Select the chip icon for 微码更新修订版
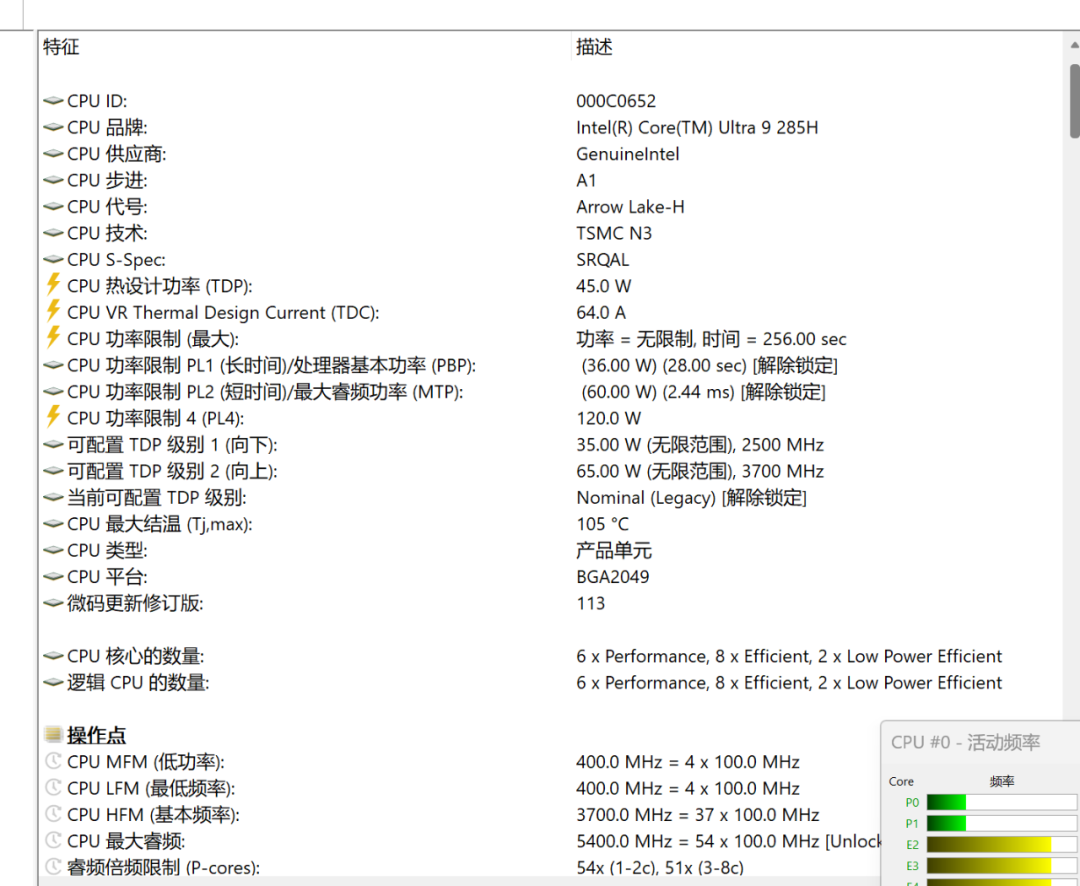 53,604
